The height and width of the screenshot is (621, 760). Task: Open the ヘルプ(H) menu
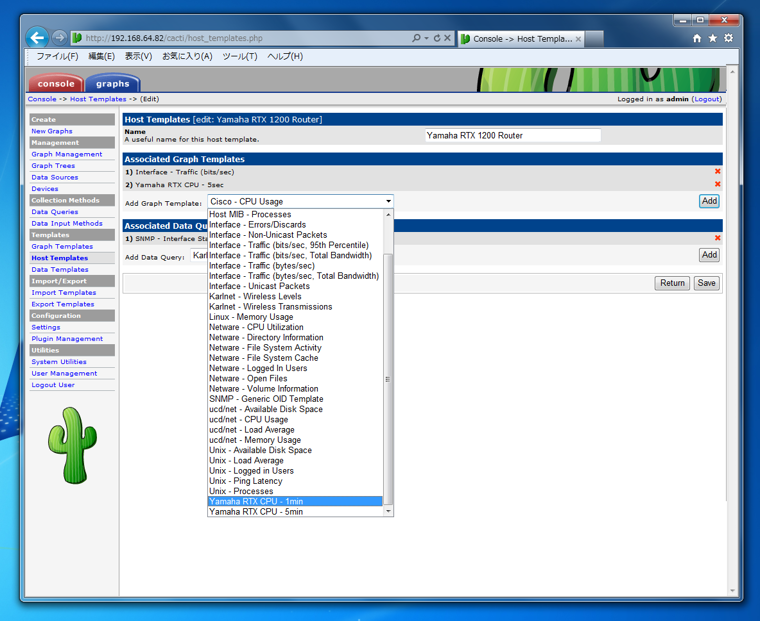click(x=285, y=56)
